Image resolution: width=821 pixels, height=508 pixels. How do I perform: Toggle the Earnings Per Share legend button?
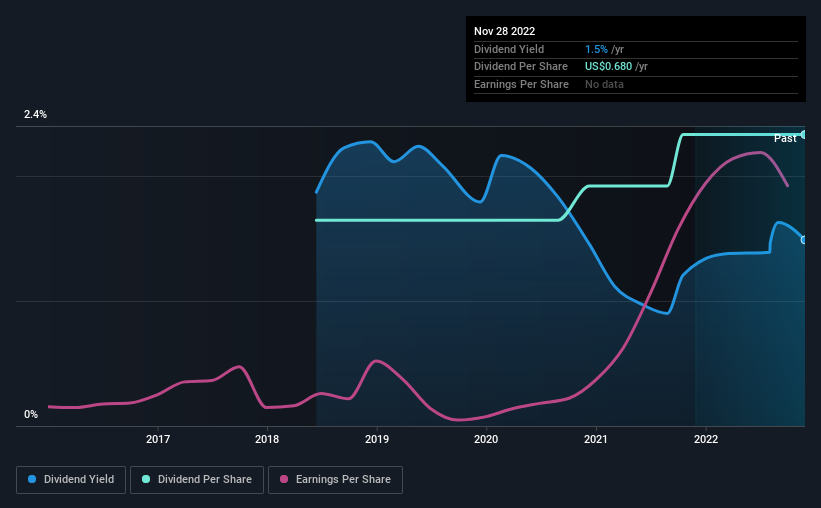tap(335, 480)
